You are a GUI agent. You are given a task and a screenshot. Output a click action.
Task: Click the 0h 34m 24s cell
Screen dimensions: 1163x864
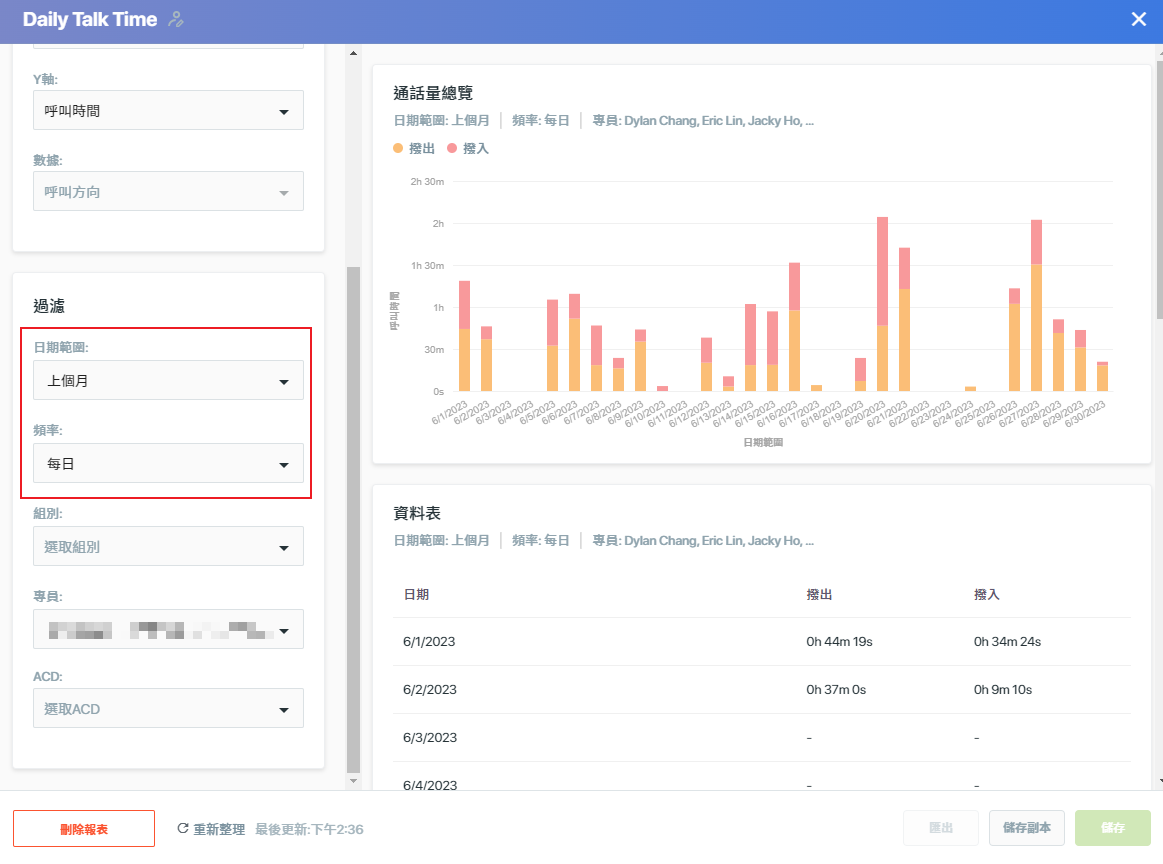[1007, 642]
